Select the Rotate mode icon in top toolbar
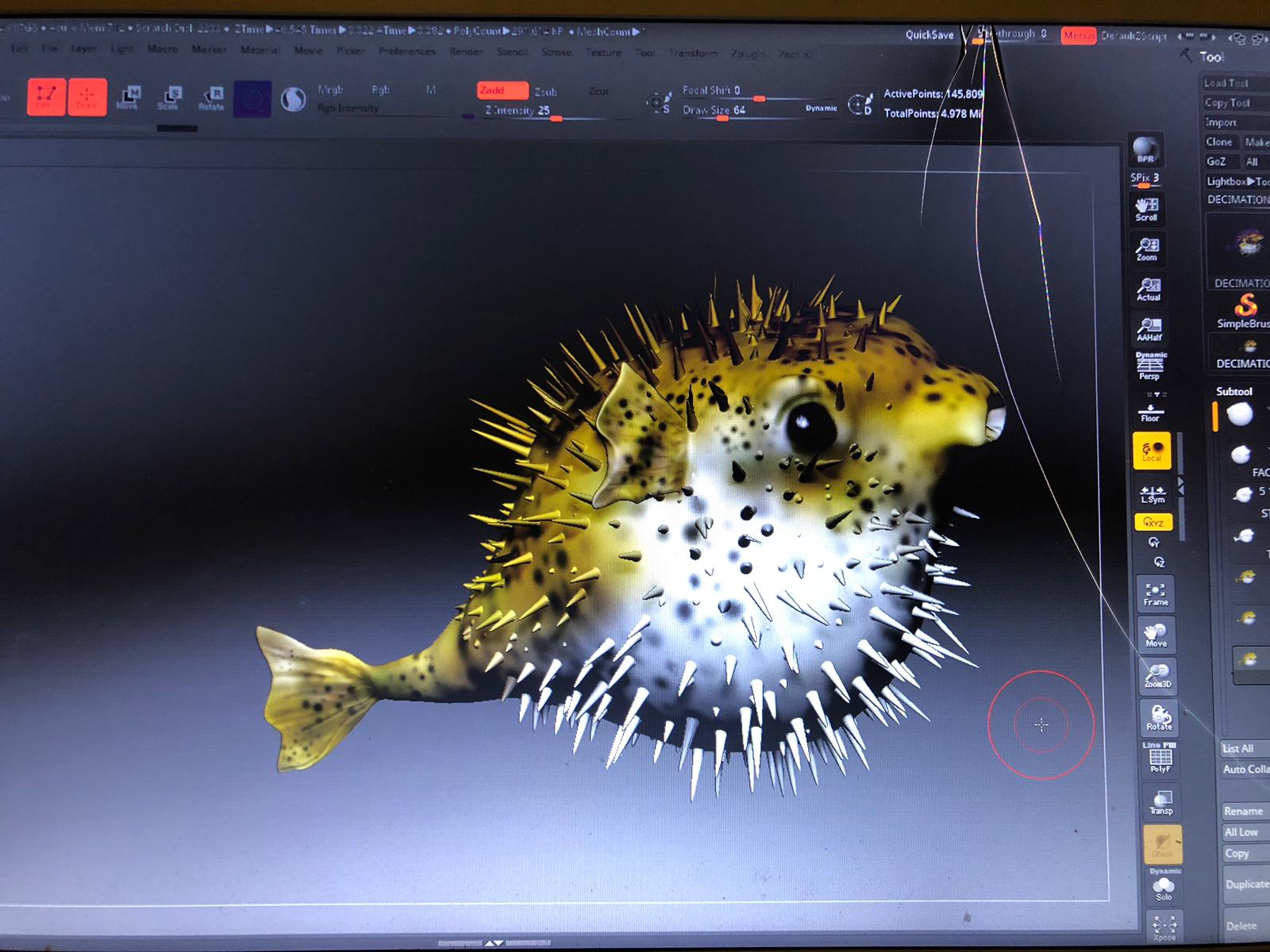1270x952 pixels. click(x=211, y=98)
